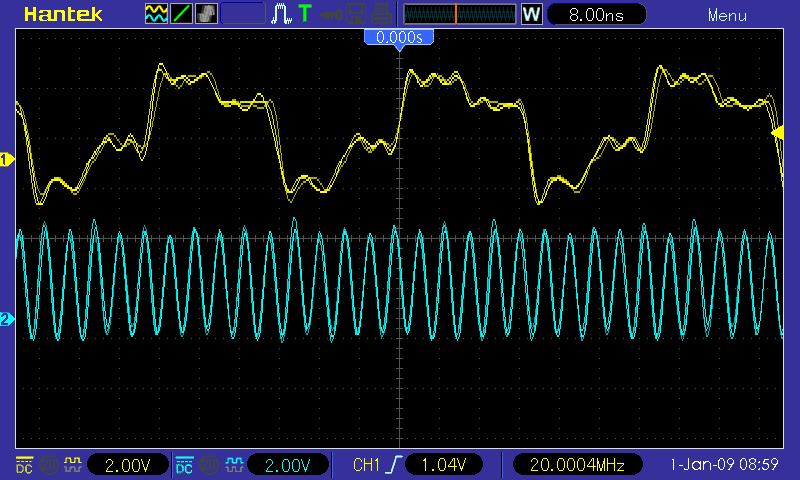Image resolution: width=800 pixels, height=480 pixels.
Task: Click the printer icon
Action: (381, 14)
